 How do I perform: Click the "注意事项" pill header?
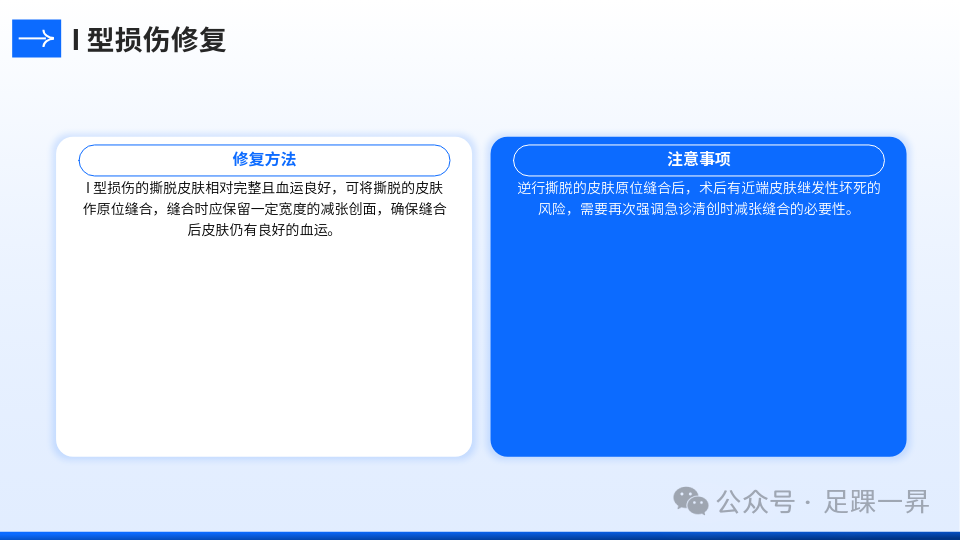pos(699,160)
